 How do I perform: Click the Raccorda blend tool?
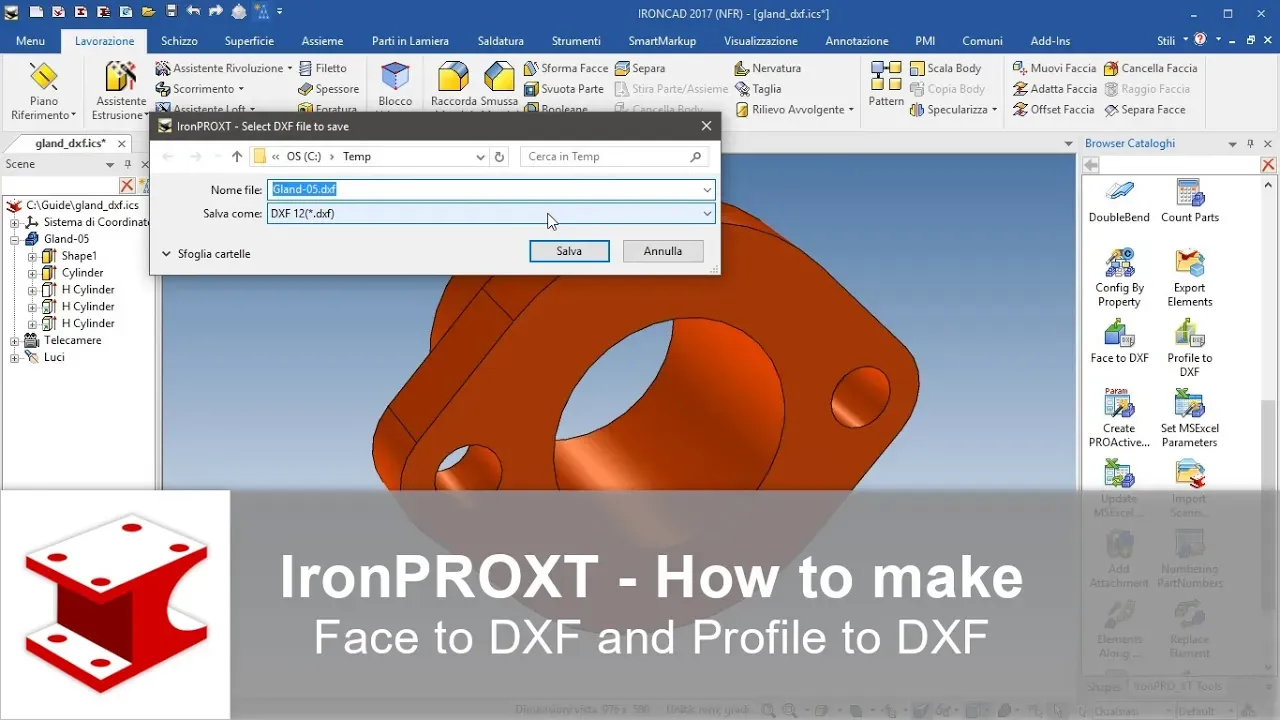[x=453, y=86]
